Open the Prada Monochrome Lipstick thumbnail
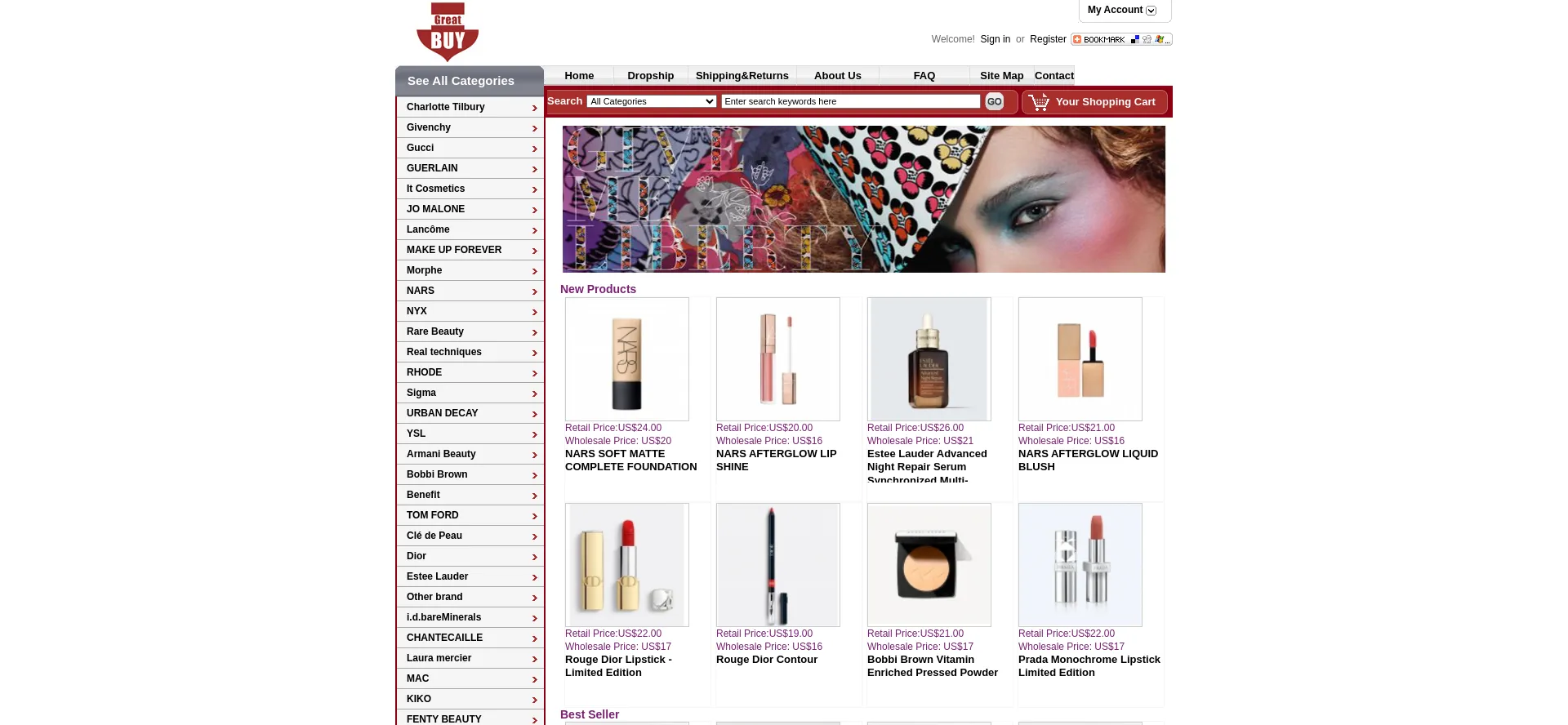Viewport: 1568px width, 725px height. (1080, 565)
